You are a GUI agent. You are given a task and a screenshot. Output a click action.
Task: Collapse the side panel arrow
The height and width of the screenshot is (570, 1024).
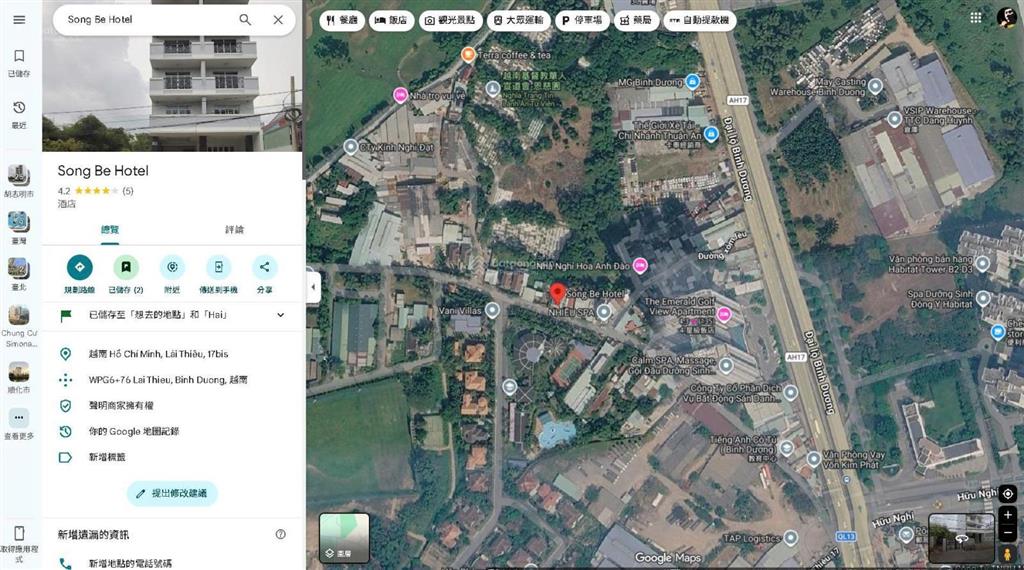[313, 287]
